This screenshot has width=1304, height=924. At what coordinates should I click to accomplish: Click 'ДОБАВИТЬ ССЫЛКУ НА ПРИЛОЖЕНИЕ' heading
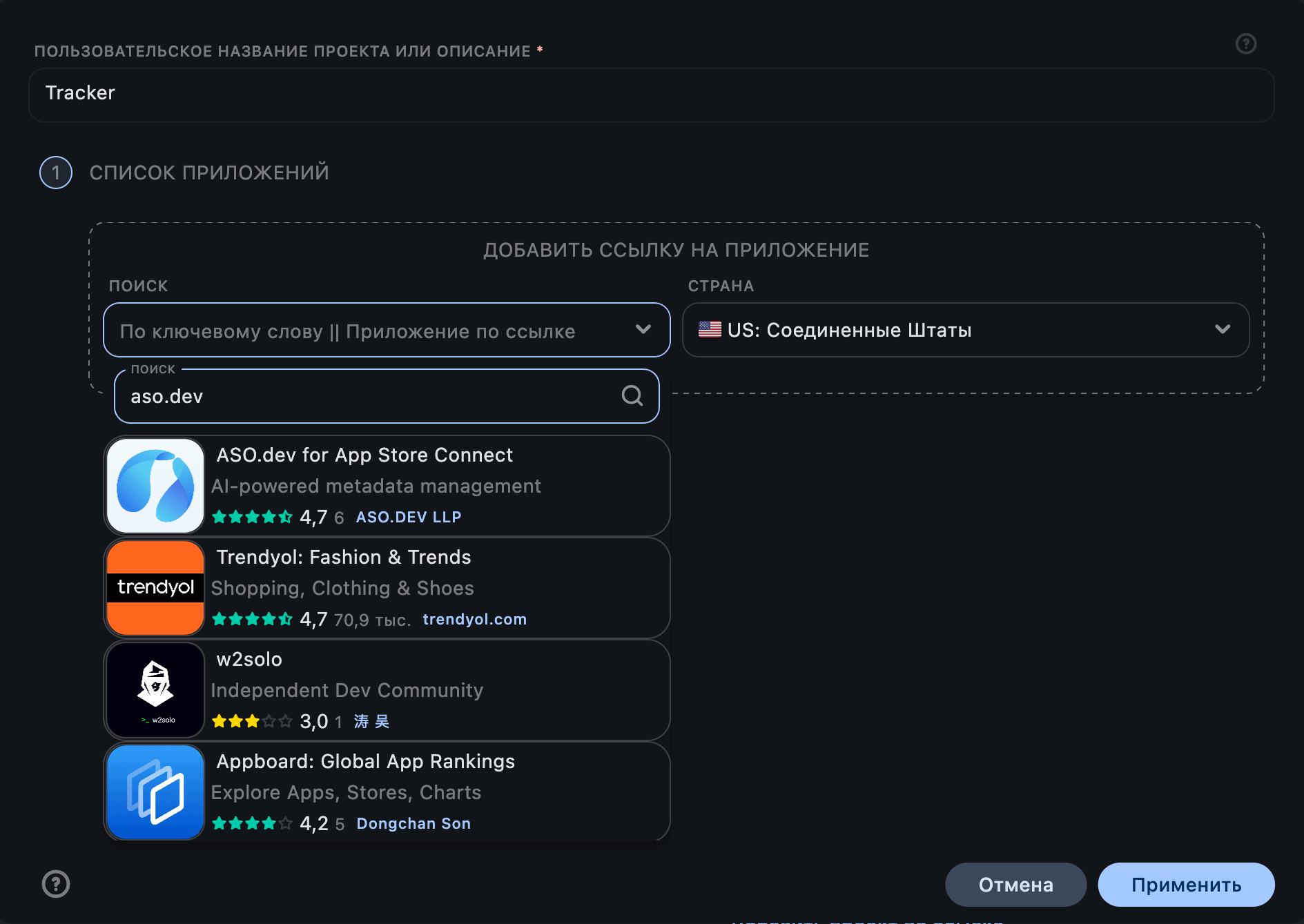[x=676, y=250]
